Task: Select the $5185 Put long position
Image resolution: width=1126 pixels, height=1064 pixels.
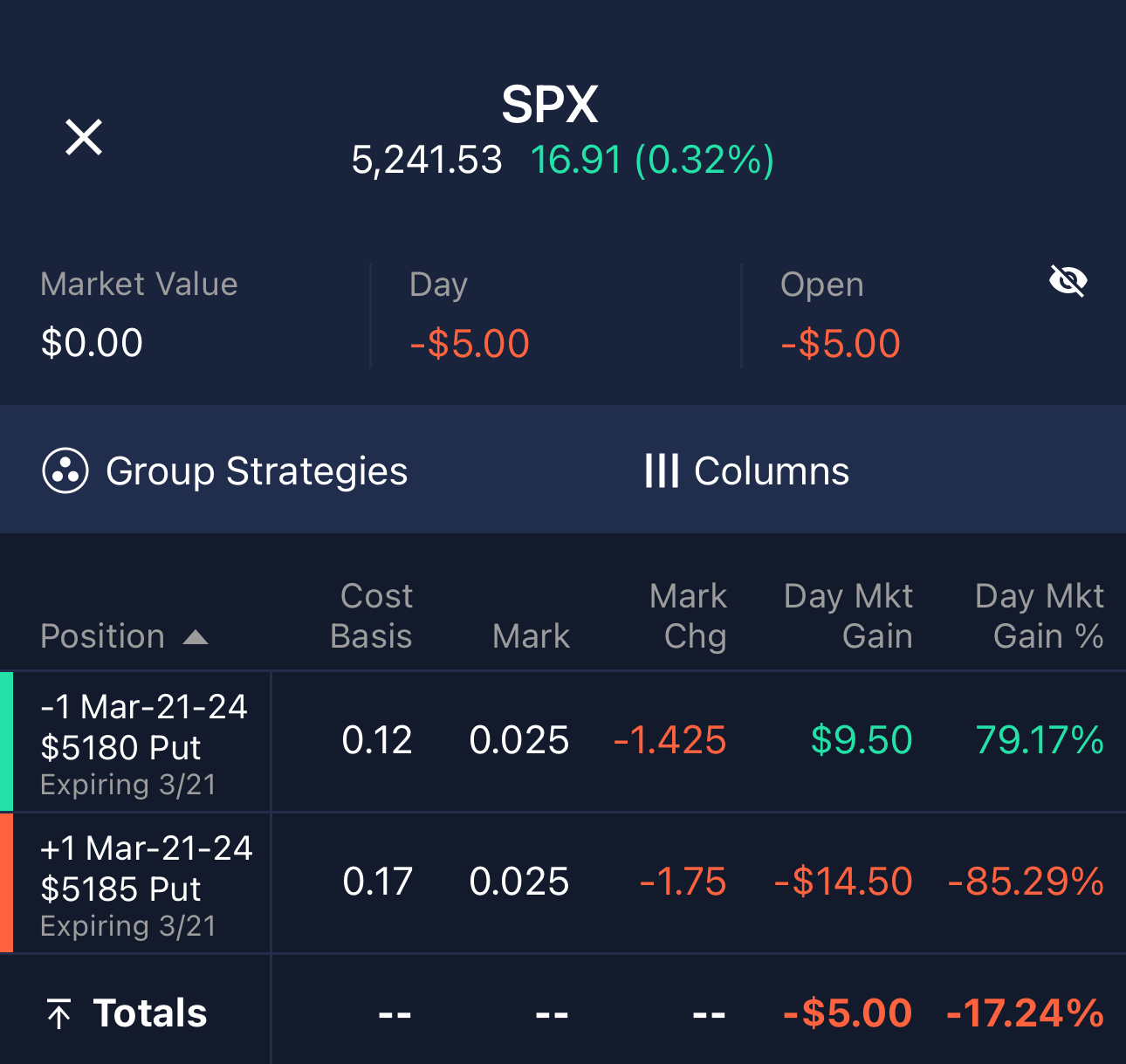Action: (x=146, y=884)
